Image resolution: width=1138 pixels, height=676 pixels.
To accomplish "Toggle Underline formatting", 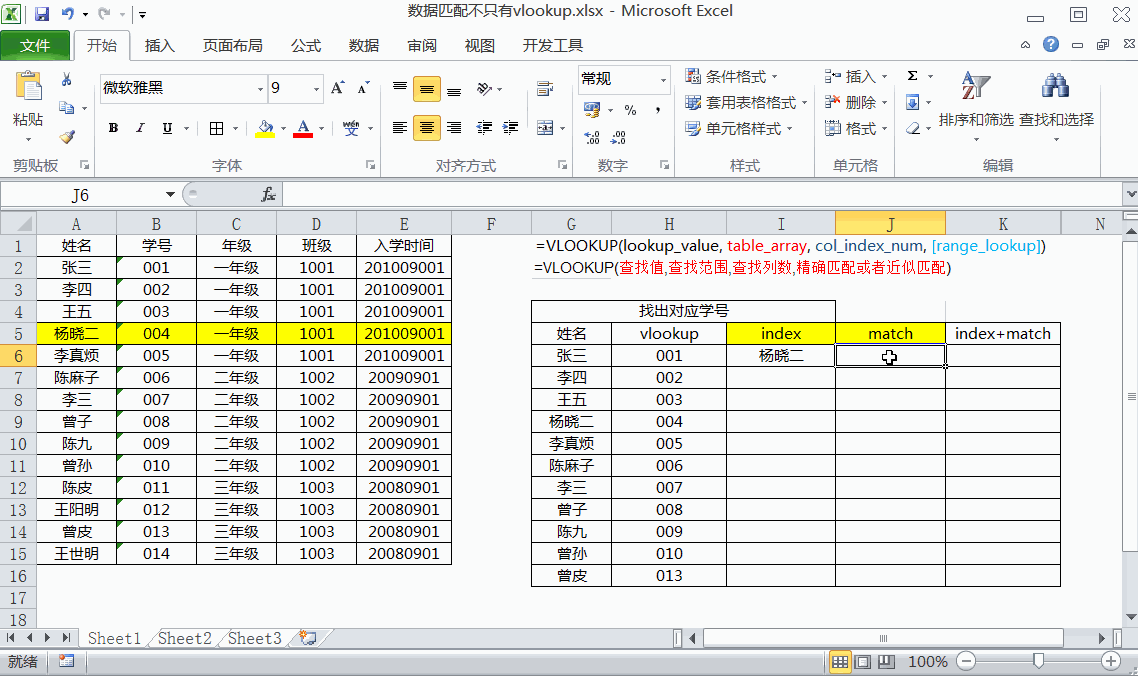I will tap(168, 128).
